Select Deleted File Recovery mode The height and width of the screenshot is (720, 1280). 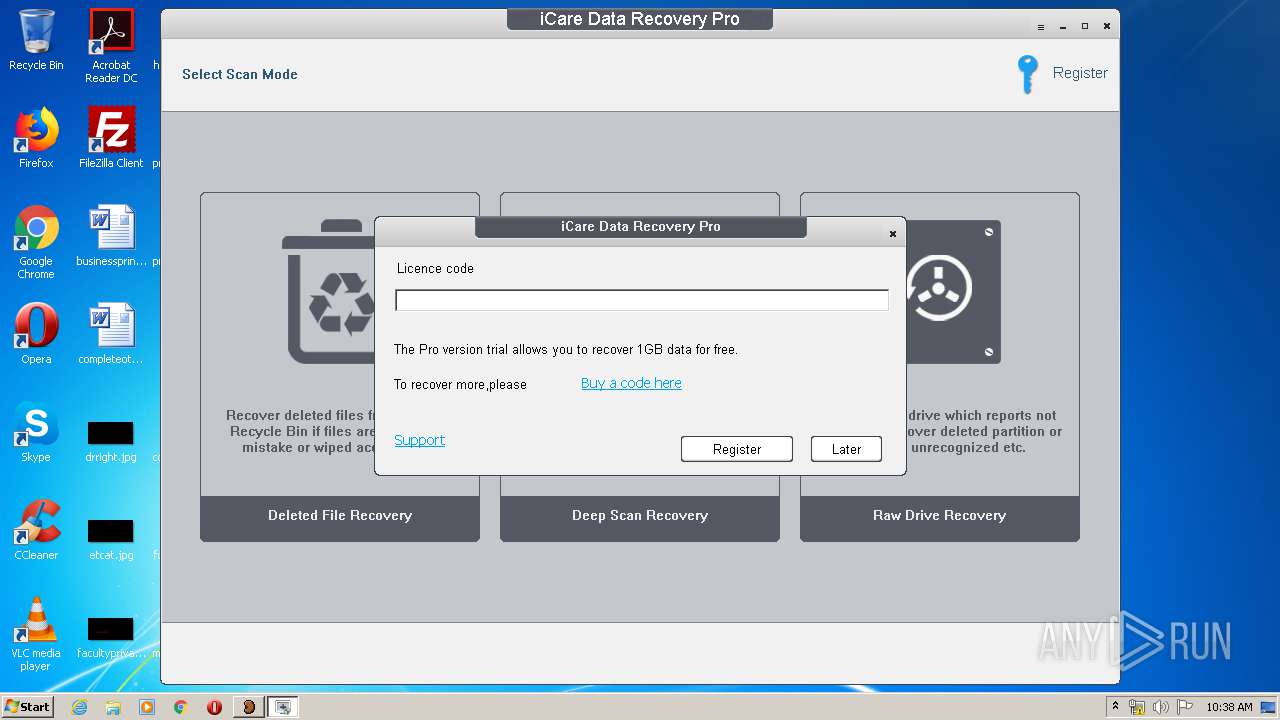[x=340, y=516]
